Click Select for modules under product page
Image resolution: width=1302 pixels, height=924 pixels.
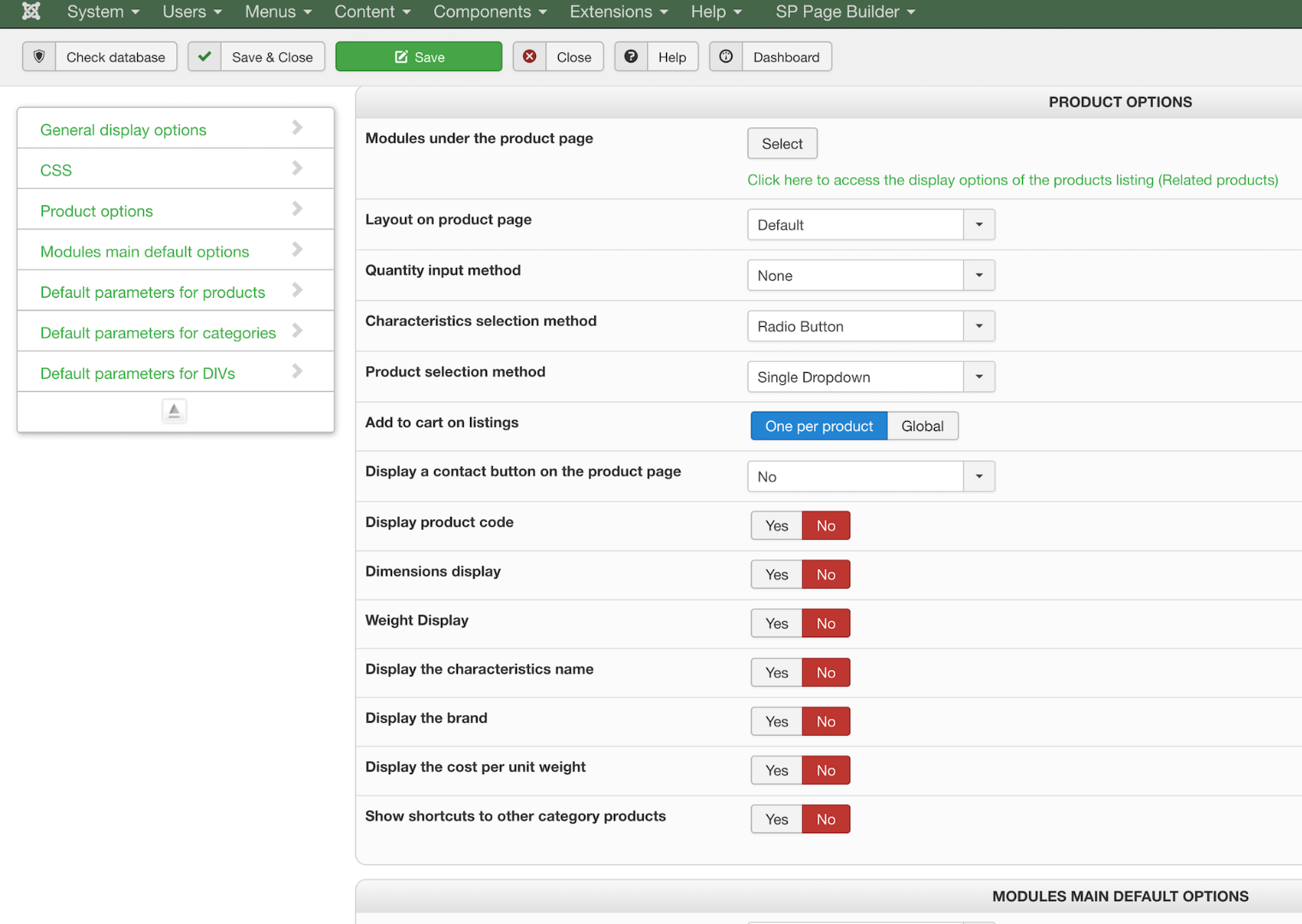[x=782, y=144]
